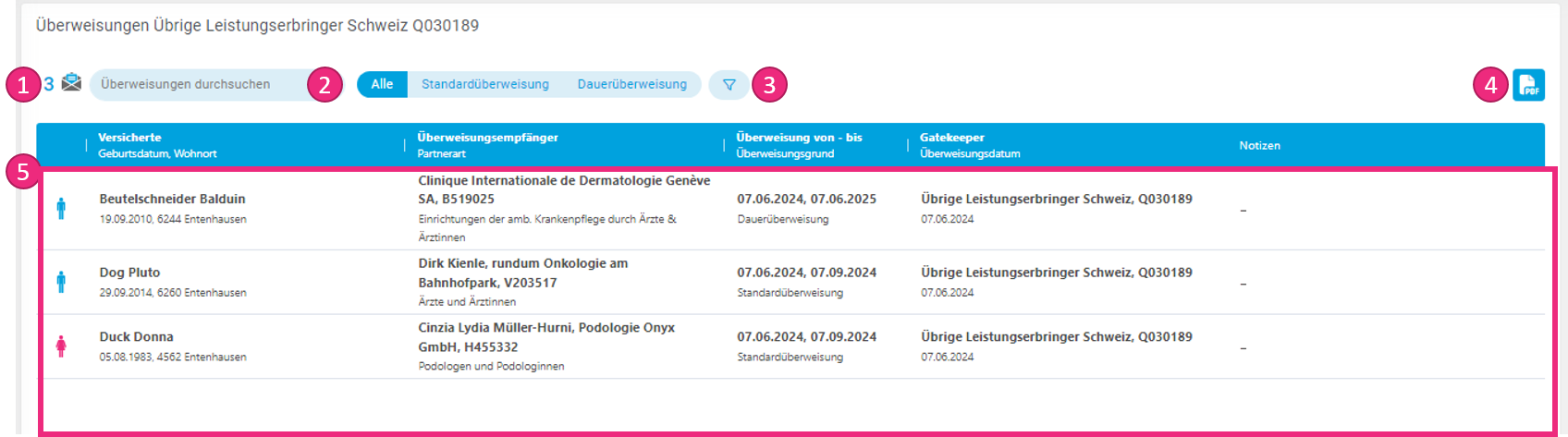Click Gatekeeper entry in Dog Pluto row
Viewport: 1568px width, 437px height.
[1056, 273]
